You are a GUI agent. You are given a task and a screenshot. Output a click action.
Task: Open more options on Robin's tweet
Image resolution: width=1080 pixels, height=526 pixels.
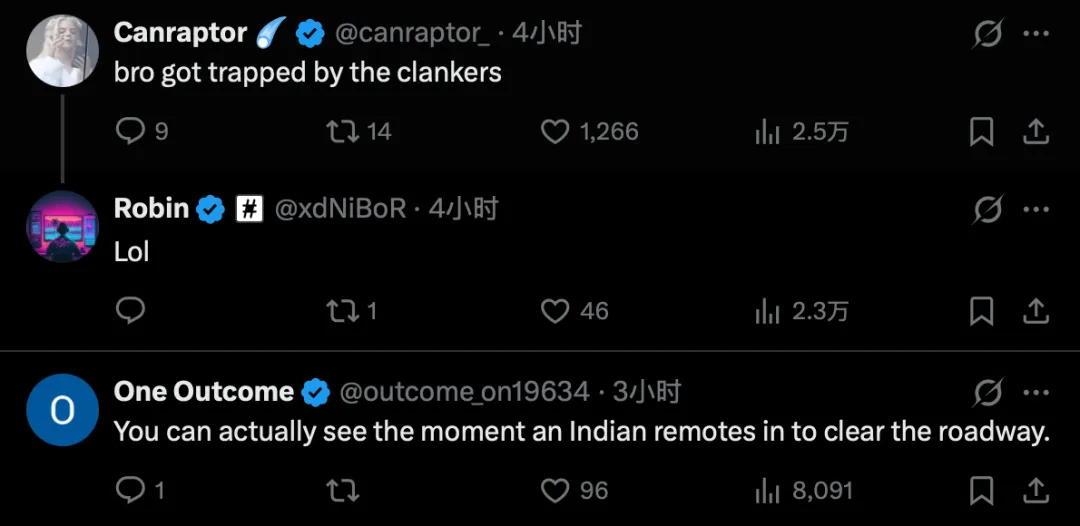(x=1037, y=210)
